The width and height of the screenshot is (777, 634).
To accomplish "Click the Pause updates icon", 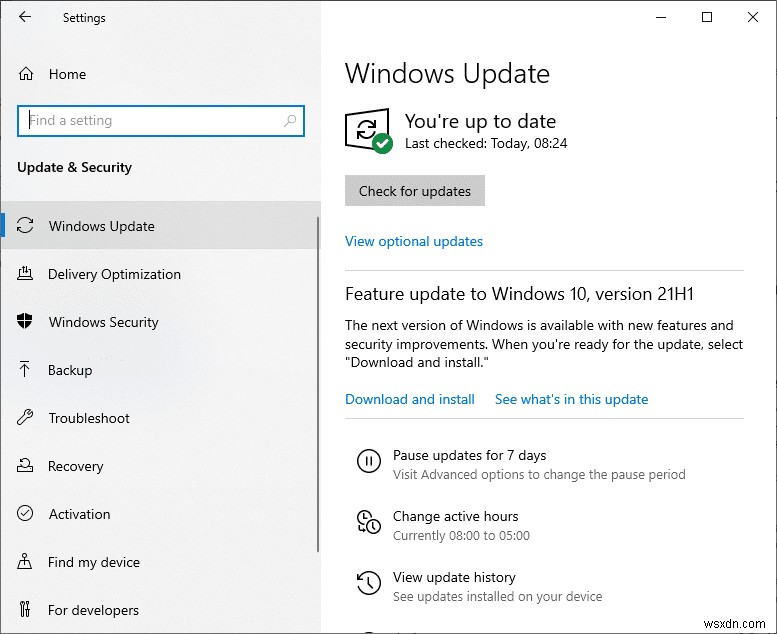I will (368, 461).
